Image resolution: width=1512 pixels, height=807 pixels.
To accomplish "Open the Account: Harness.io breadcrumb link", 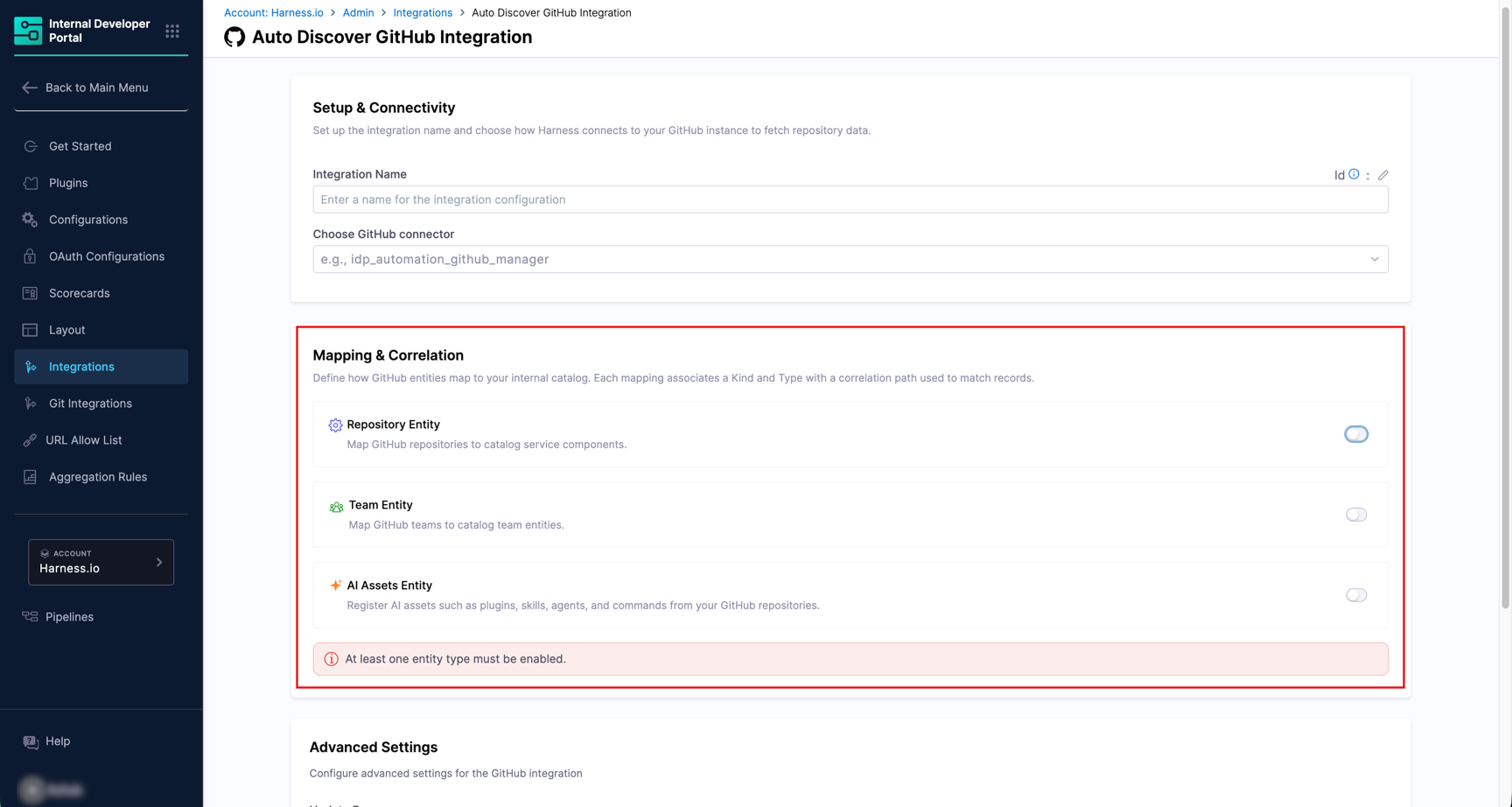I will click(x=273, y=12).
